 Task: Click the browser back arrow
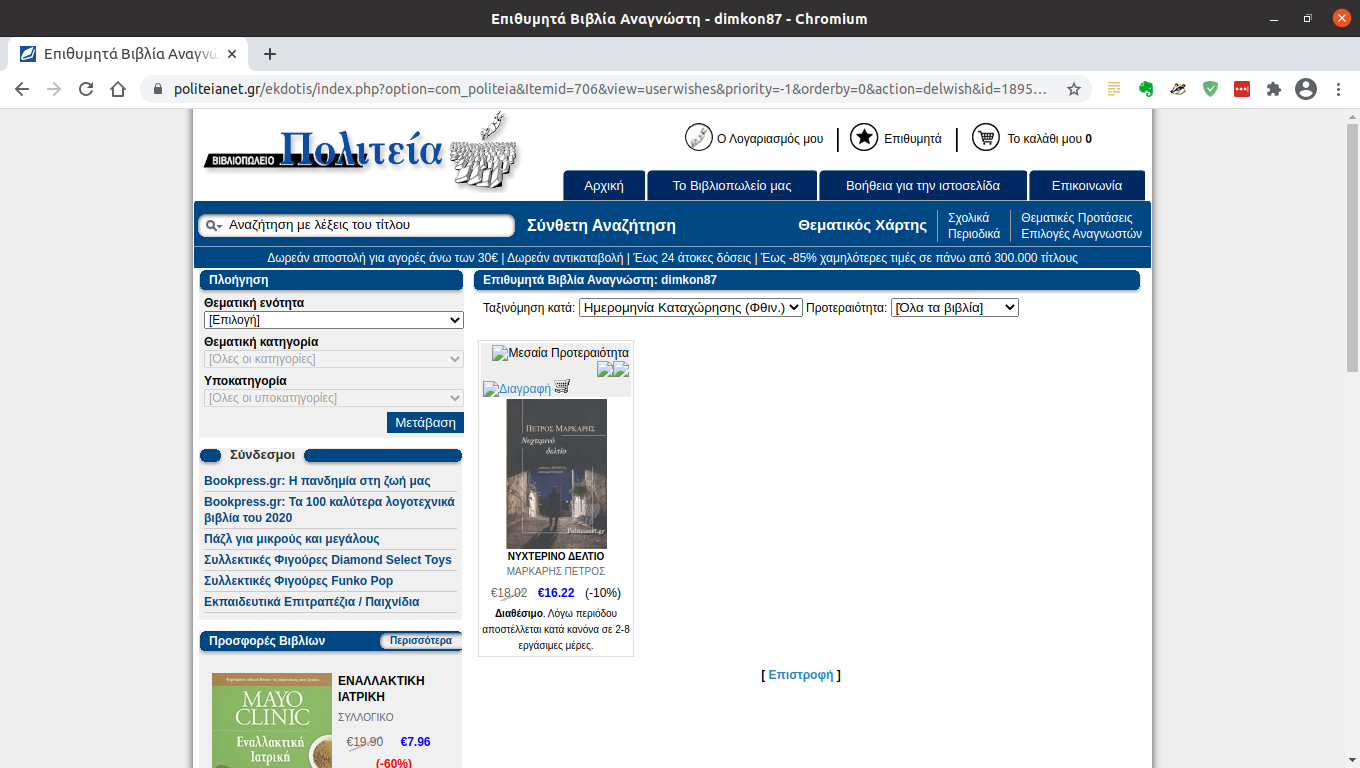click(22, 89)
